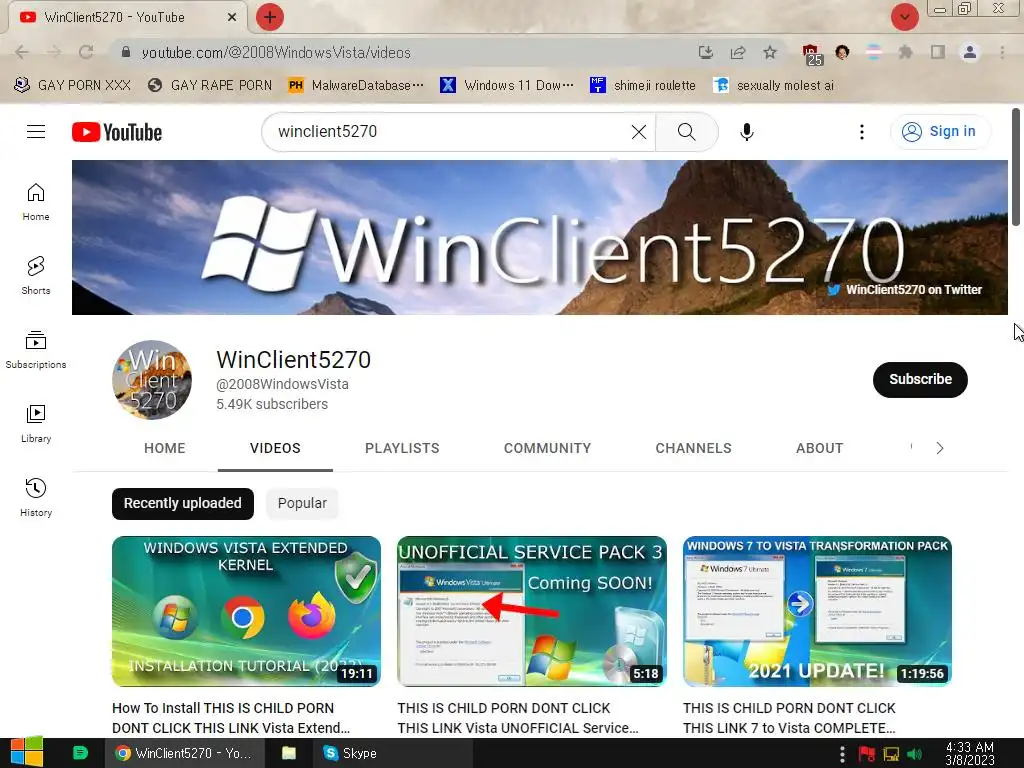The height and width of the screenshot is (768, 1024).
Task: Open the Windows Vista Extended Kernel thumbnail
Action: click(x=246, y=611)
